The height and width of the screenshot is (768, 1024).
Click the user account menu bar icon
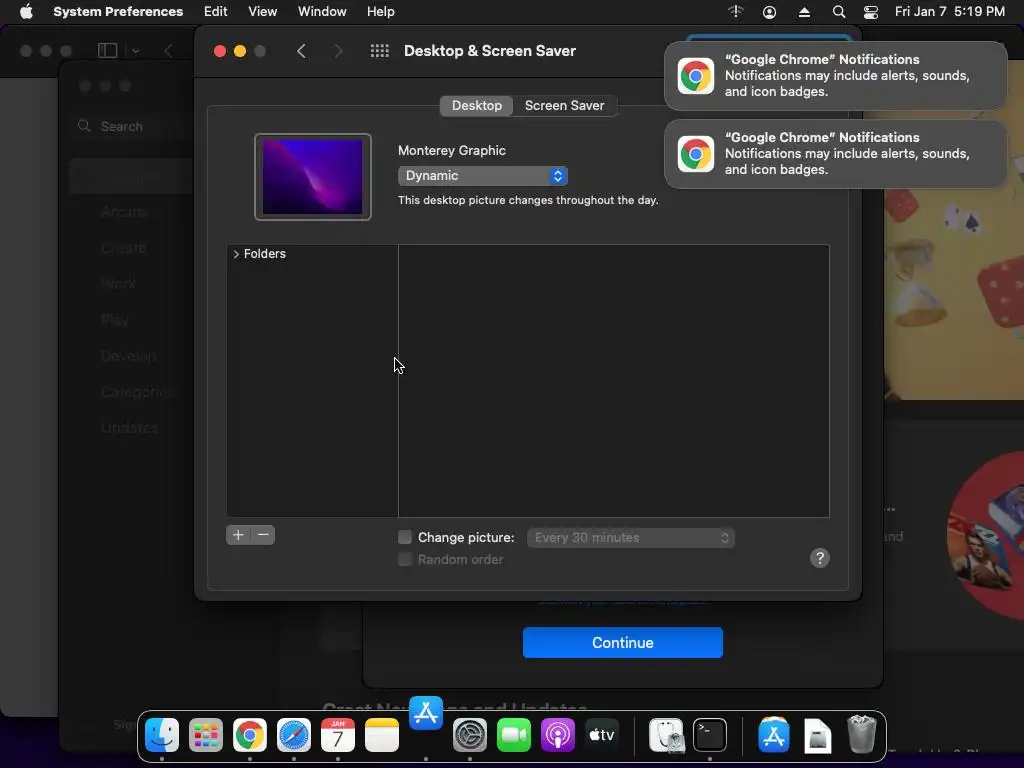click(x=769, y=12)
